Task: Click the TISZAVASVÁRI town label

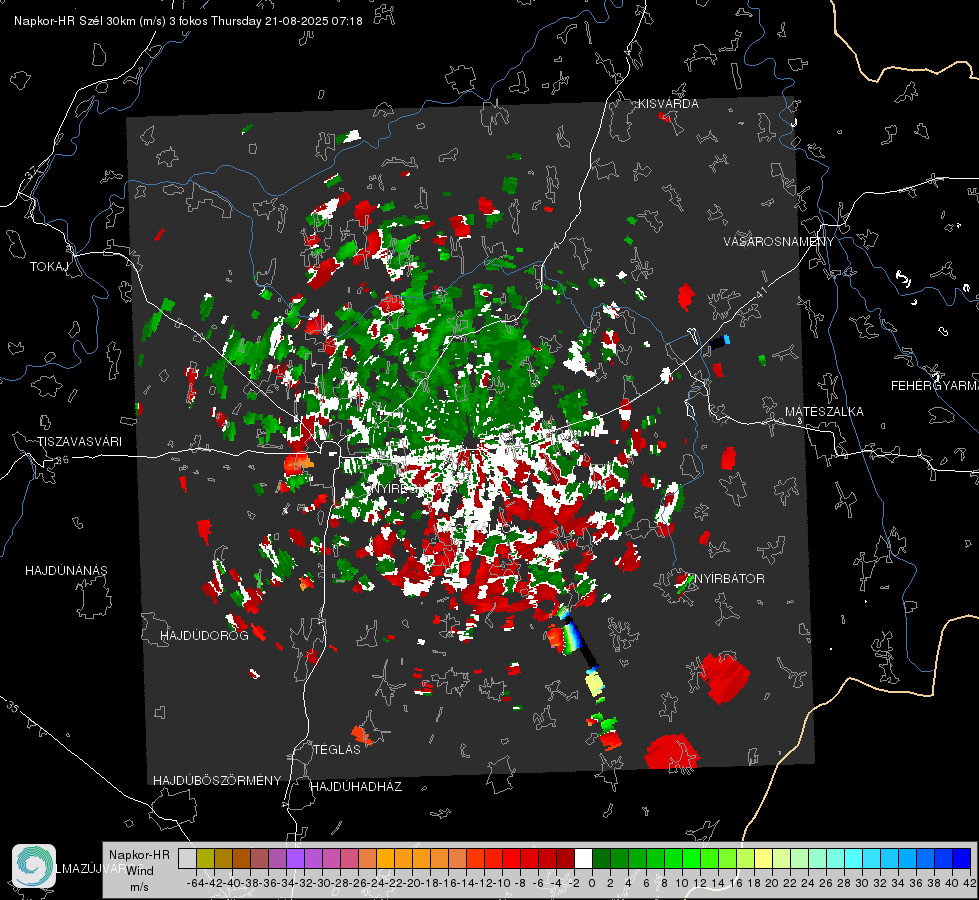Action: coord(79,442)
